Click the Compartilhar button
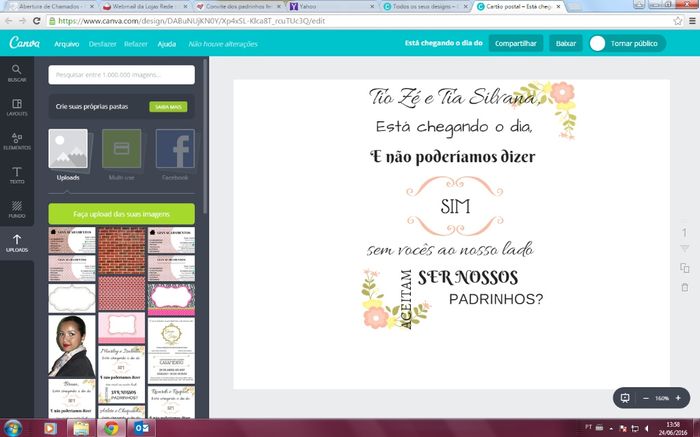 (x=516, y=43)
